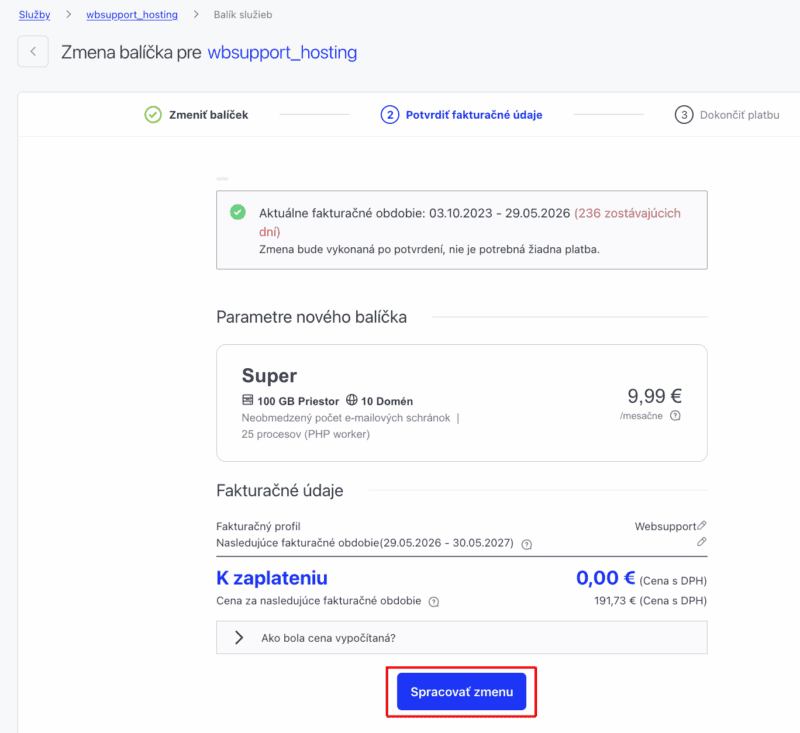The height and width of the screenshot is (733, 800).
Task: Show help for Cena za nasledujúce fakturačné obdobie
Action: point(434,602)
